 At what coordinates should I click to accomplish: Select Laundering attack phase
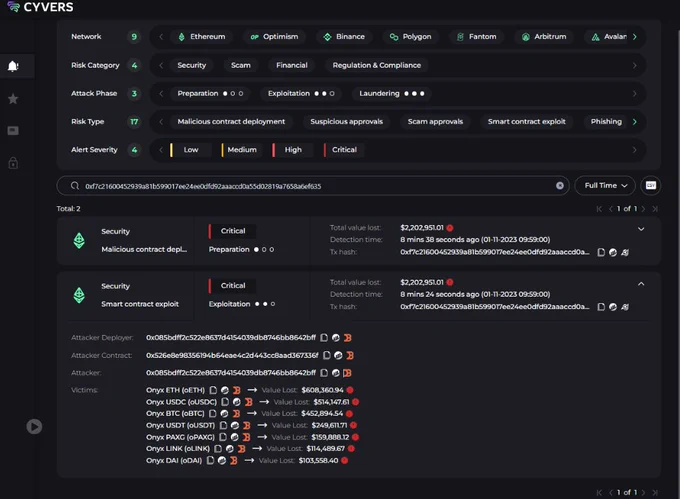391,94
